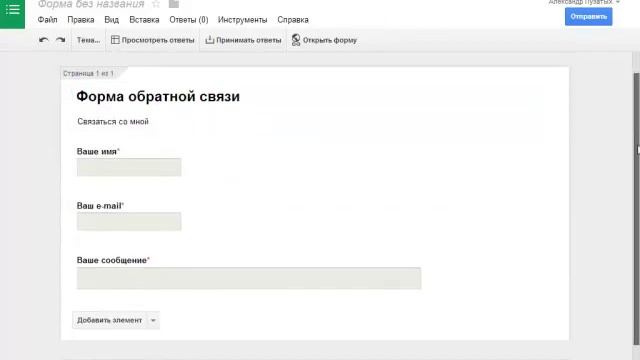The image size is (640, 360).
Task: Move form using the folder icon
Action: 174,4
